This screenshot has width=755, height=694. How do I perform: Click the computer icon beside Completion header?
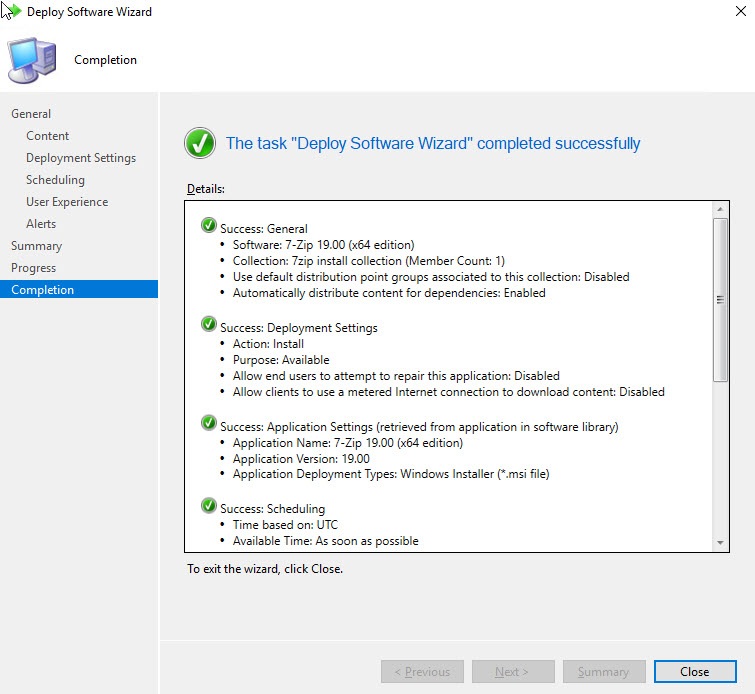(x=33, y=60)
